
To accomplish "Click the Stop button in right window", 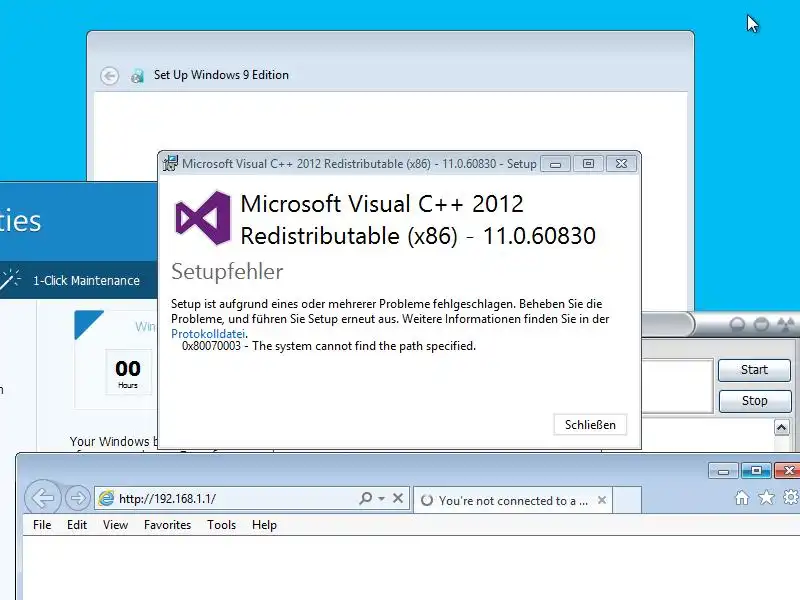I will (x=755, y=401).
